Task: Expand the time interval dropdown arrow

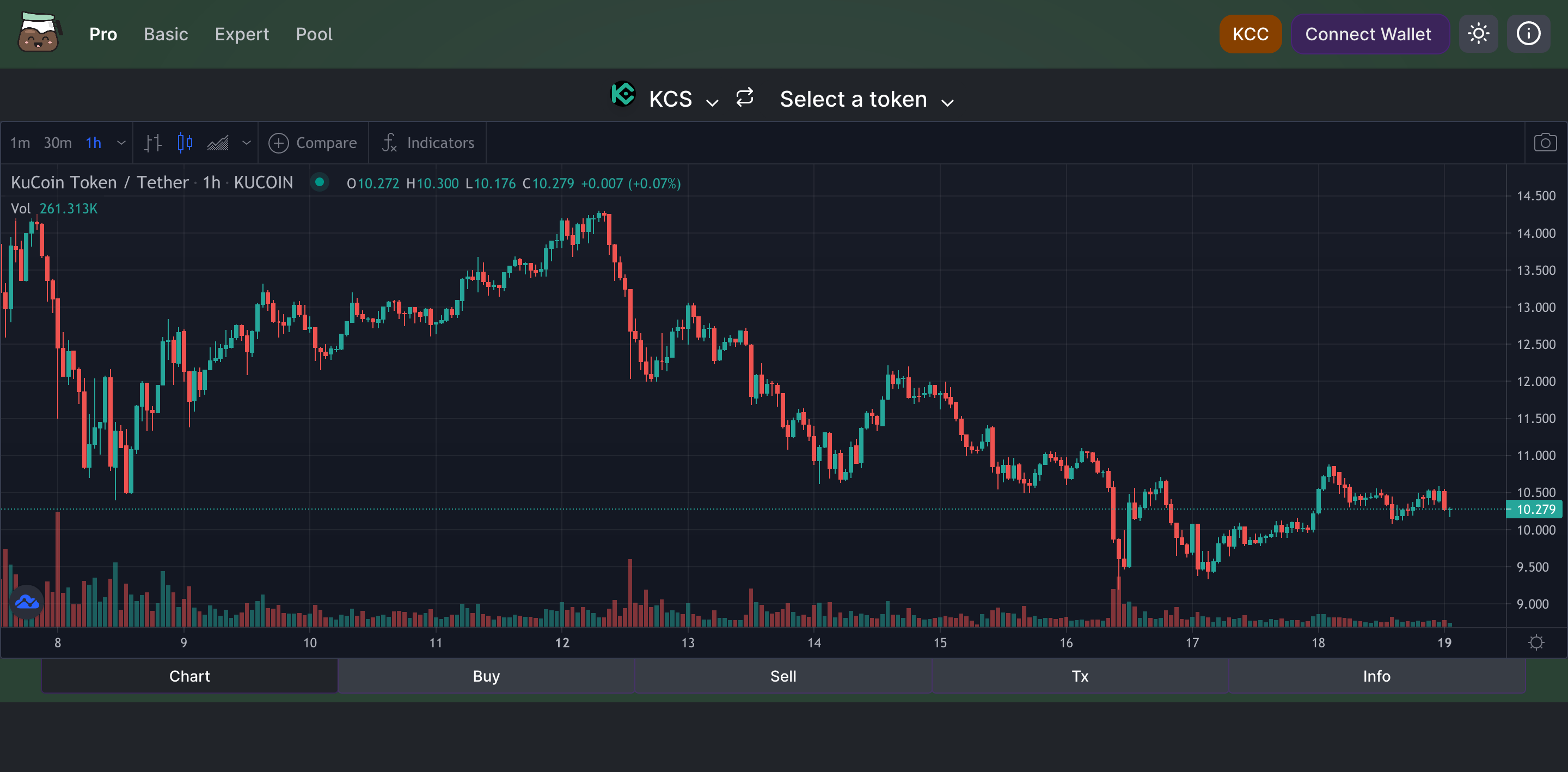Action: click(x=121, y=143)
